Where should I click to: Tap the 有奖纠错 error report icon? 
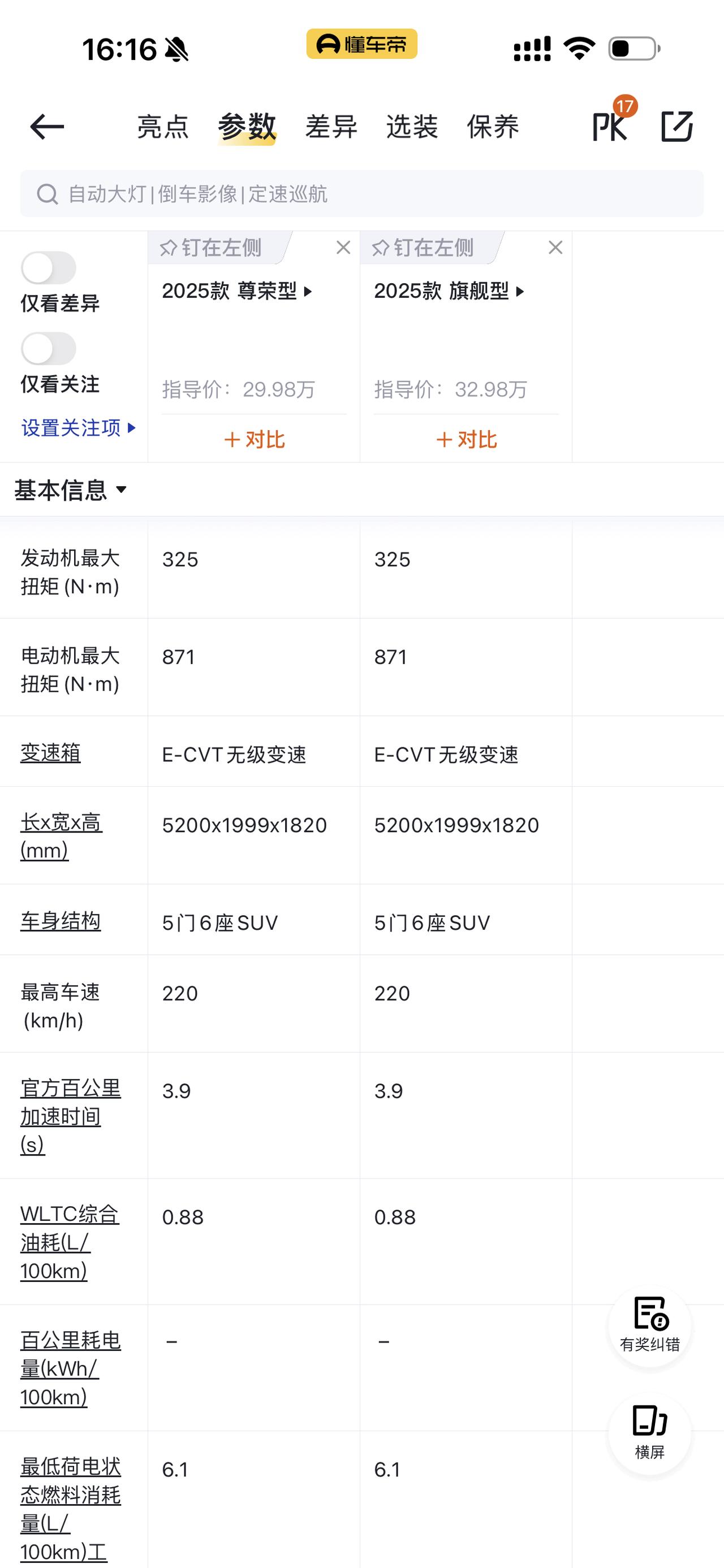[x=650, y=1326]
